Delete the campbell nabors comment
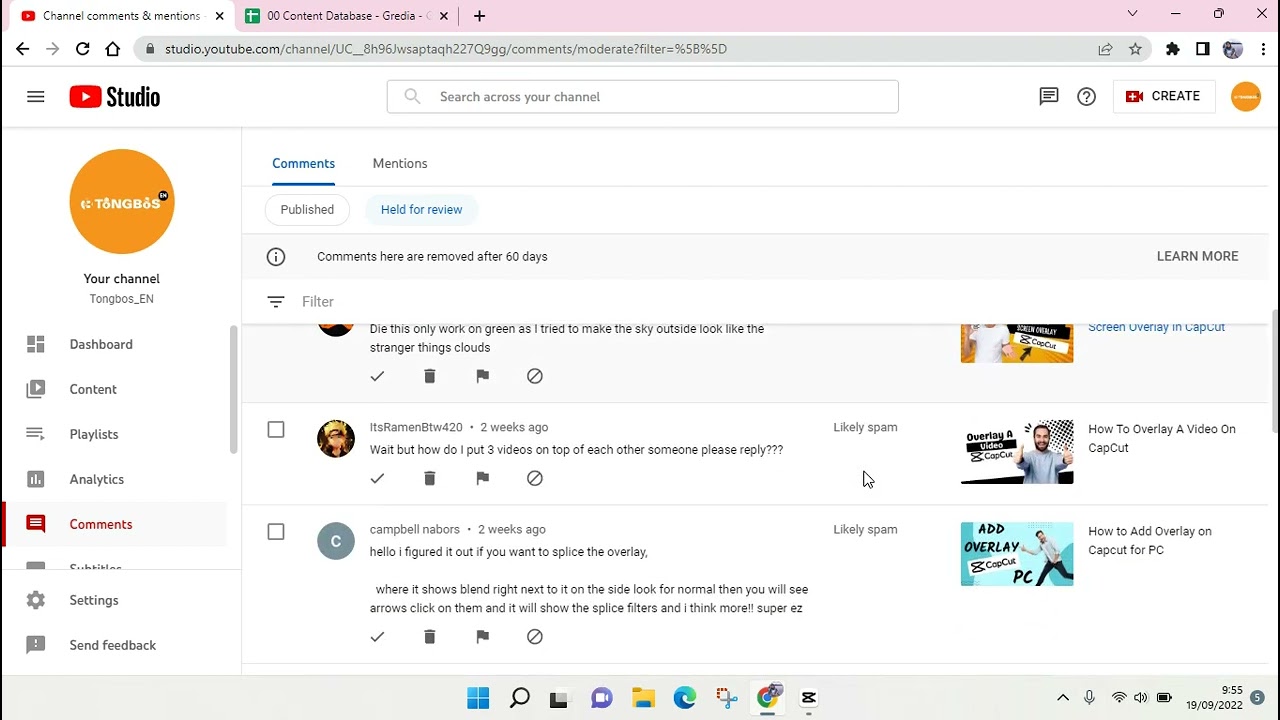The image size is (1280, 720). (430, 636)
